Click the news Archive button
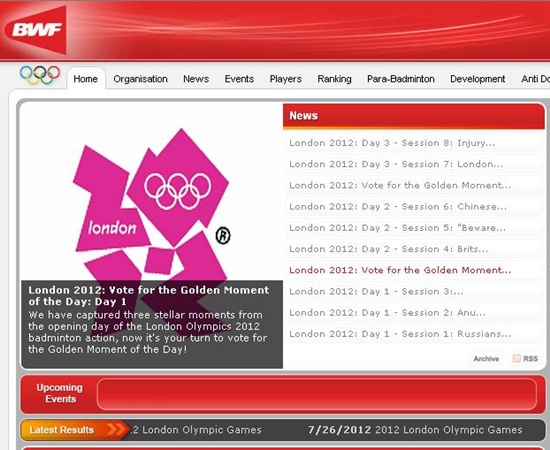Image resolution: width=550 pixels, height=450 pixels. [x=486, y=358]
